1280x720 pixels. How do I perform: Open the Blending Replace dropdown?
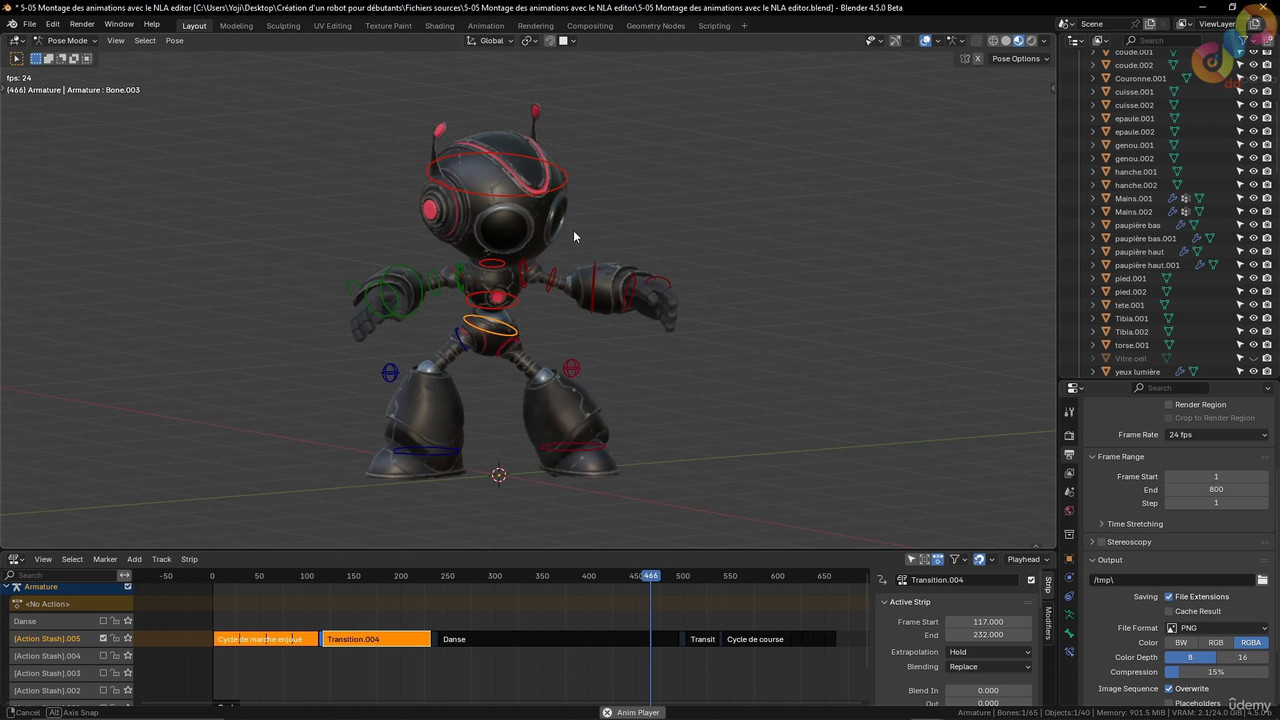[989, 667]
